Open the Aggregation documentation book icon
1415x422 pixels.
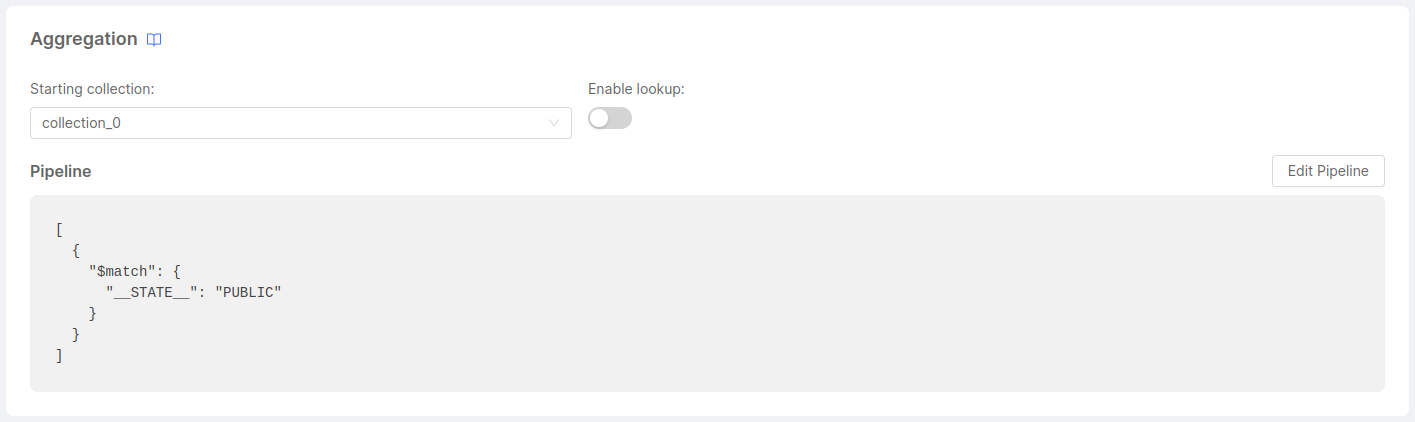pos(154,40)
